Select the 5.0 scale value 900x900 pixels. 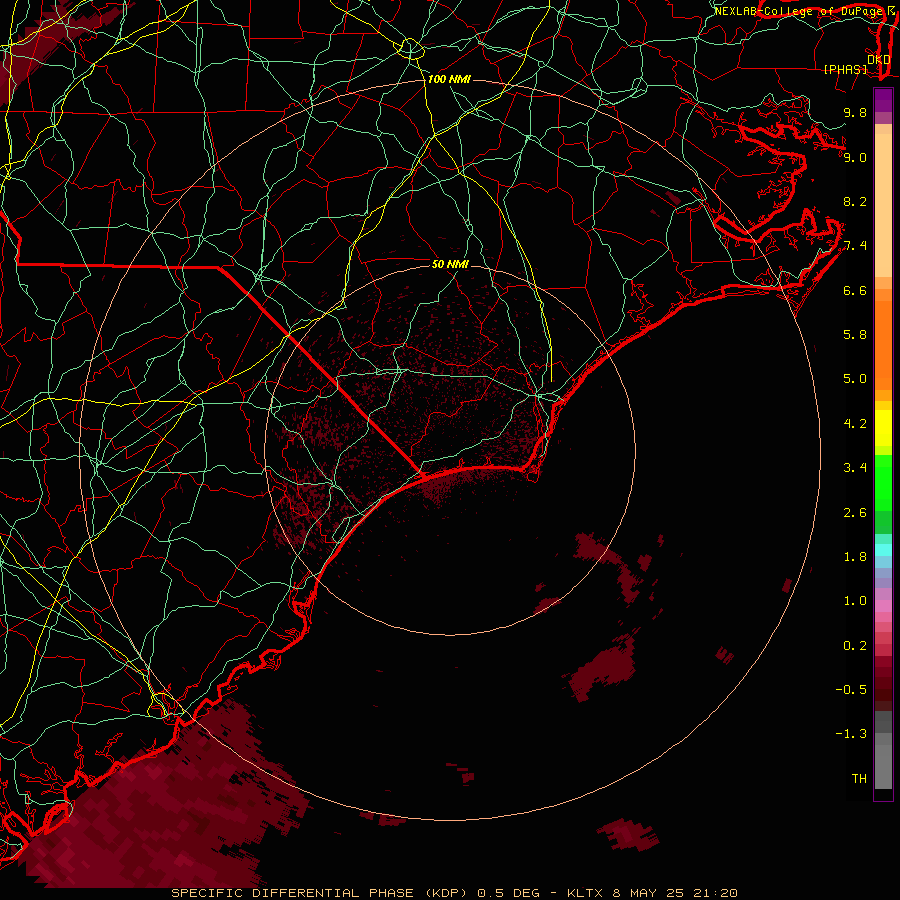855,379
